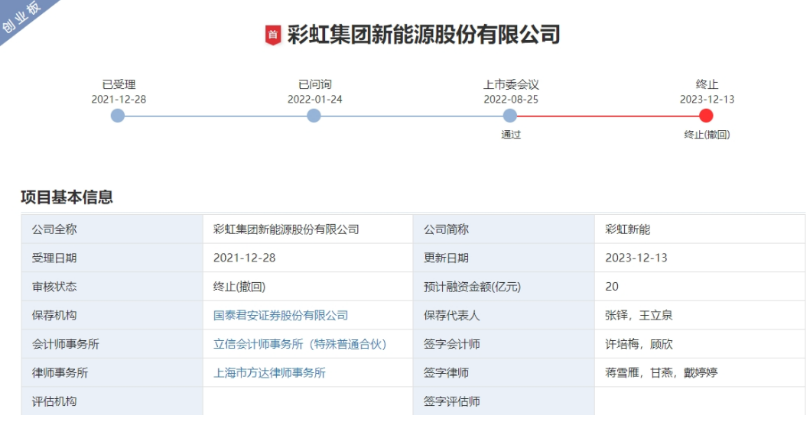Click the 已受理 stage label

[x=119, y=84]
